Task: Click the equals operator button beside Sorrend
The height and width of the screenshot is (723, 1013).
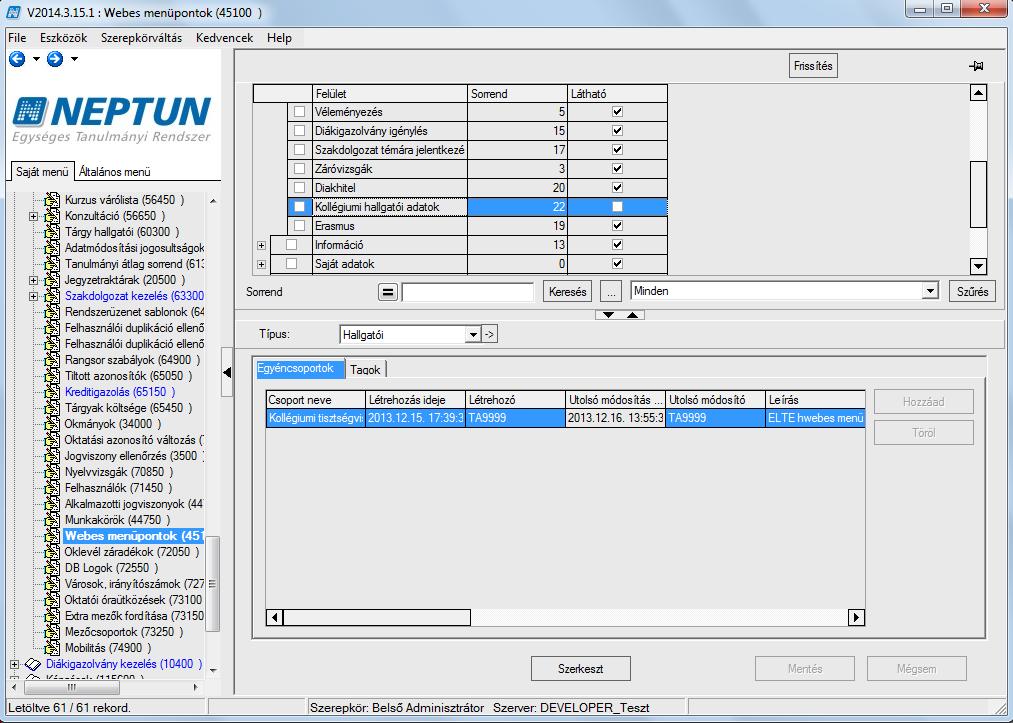Action: pos(387,292)
